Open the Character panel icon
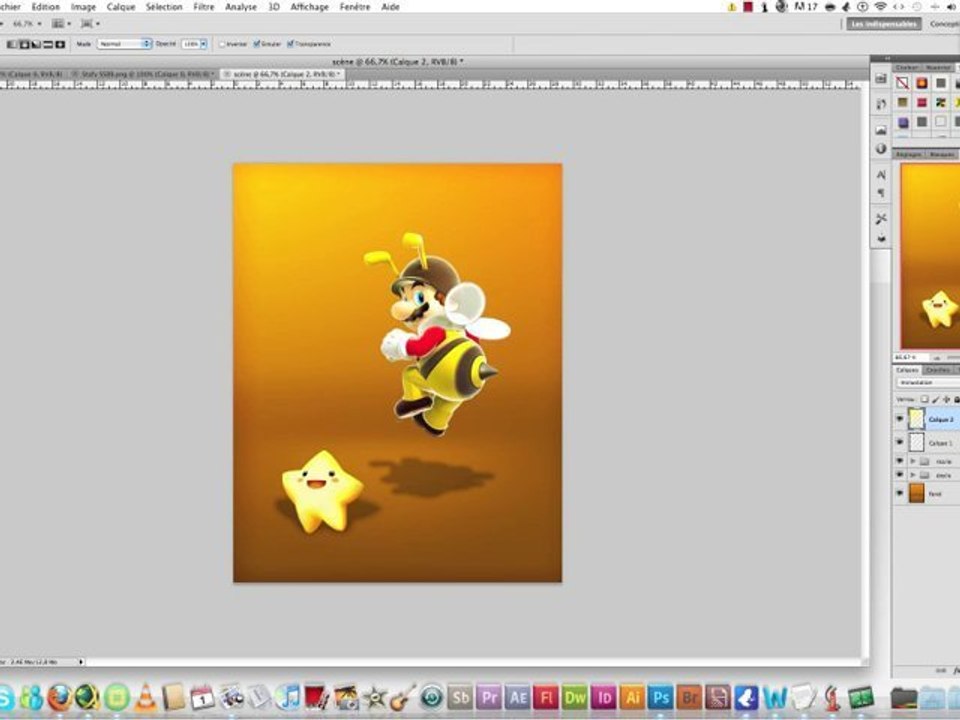960x720 pixels. coord(881,175)
